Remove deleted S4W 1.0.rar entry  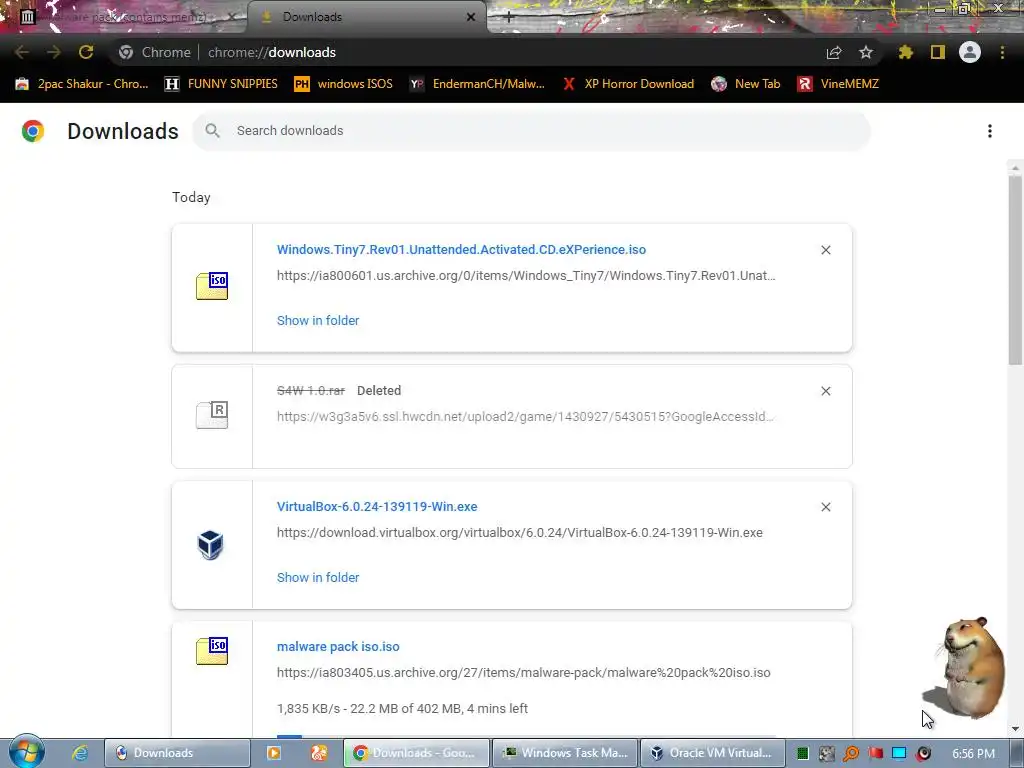click(x=825, y=391)
